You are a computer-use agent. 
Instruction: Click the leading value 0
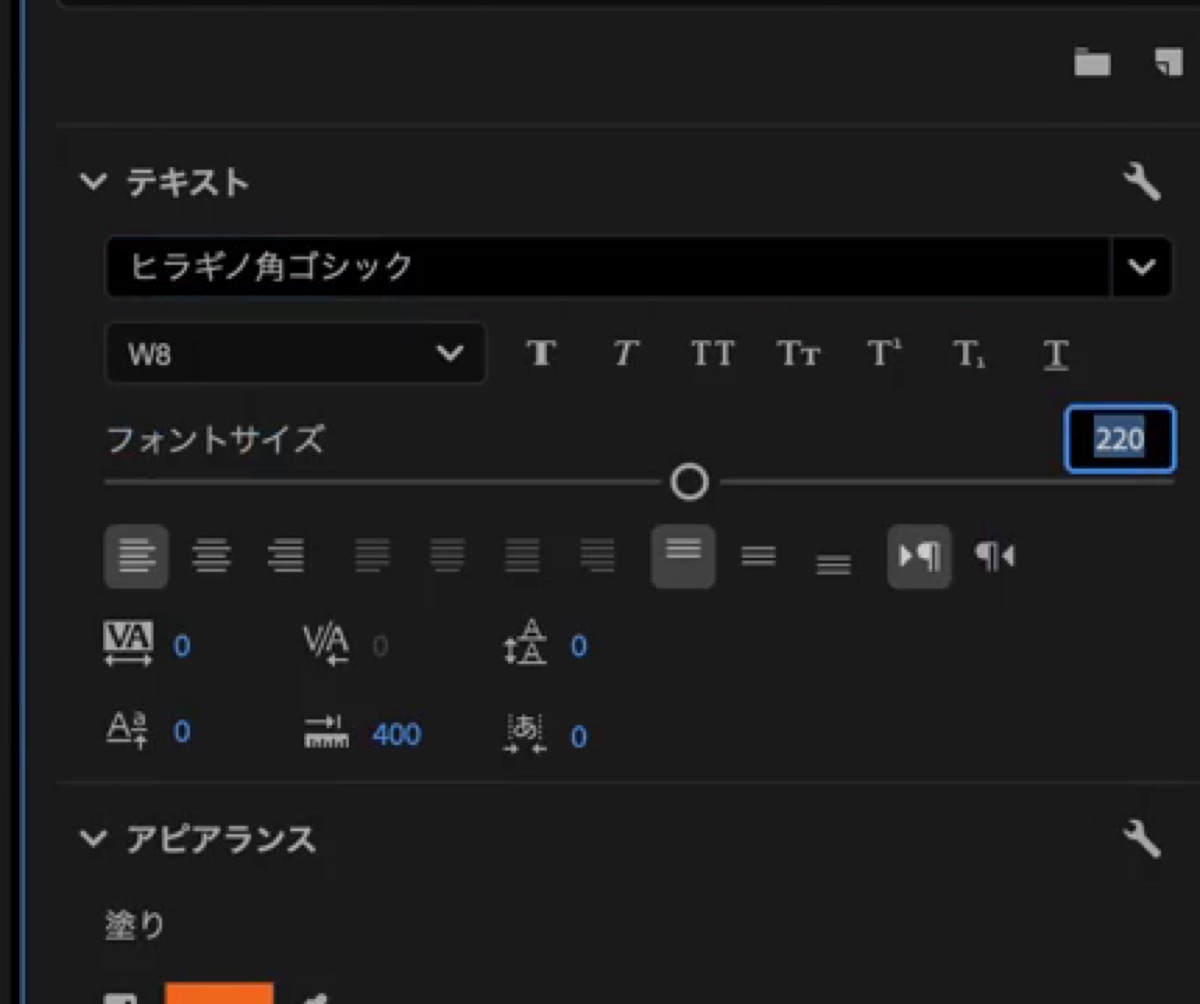point(579,646)
